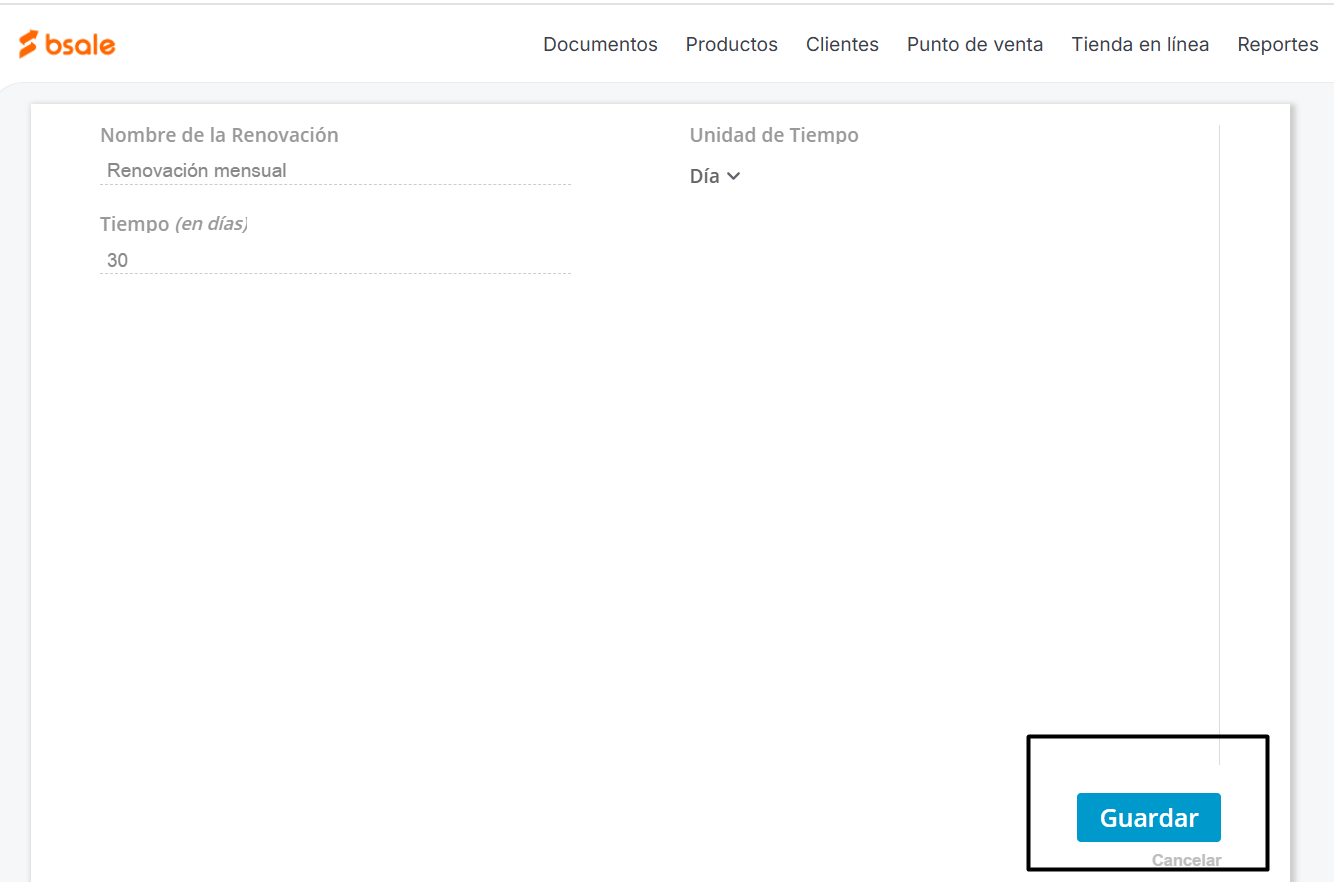1334x882 pixels.
Task: Open the Punto de venta menu
Action: pos(975,44)
